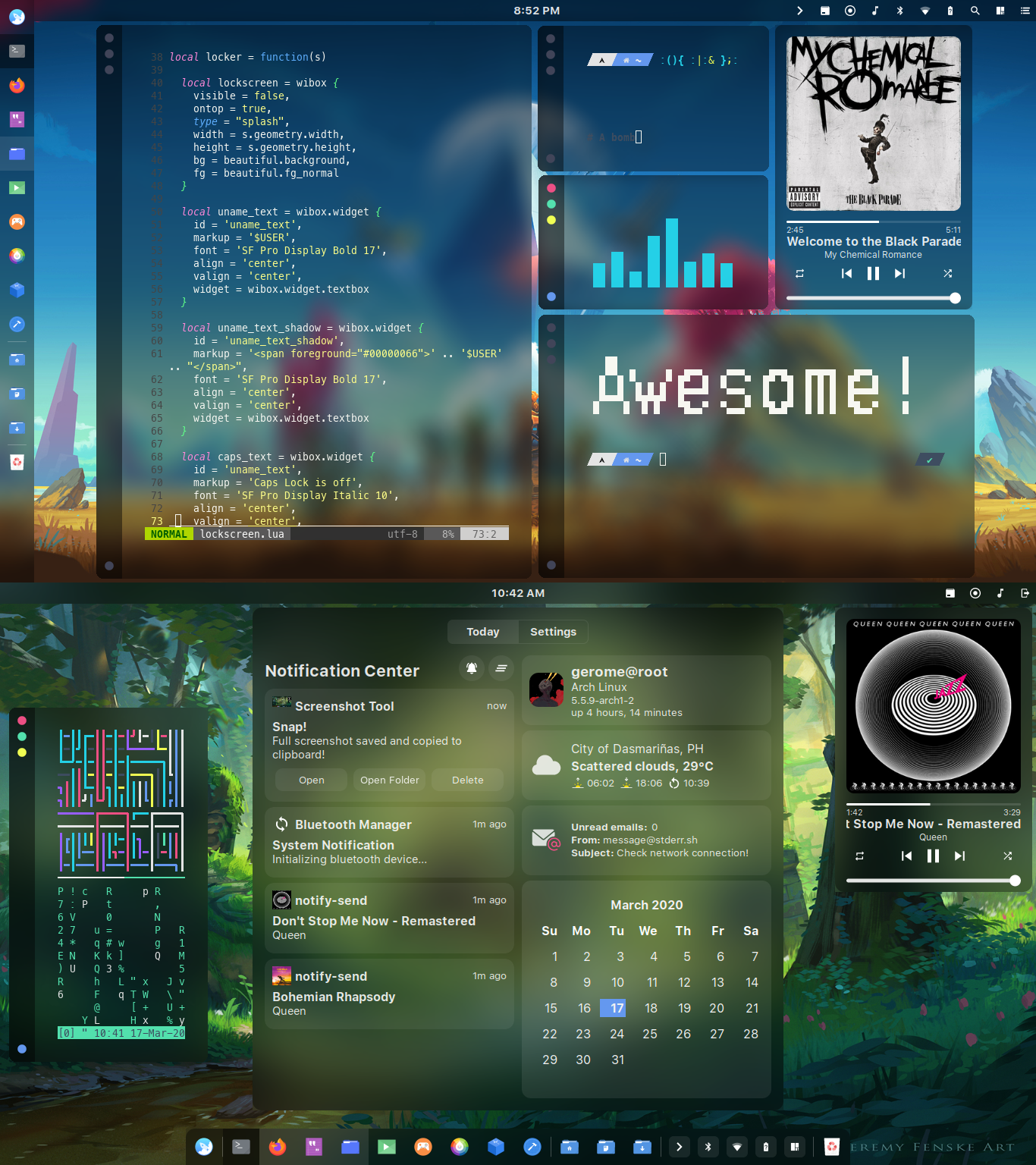
Task: Click the Wi-Fi icon in the bottom dock
Action: coord(736,1147)
